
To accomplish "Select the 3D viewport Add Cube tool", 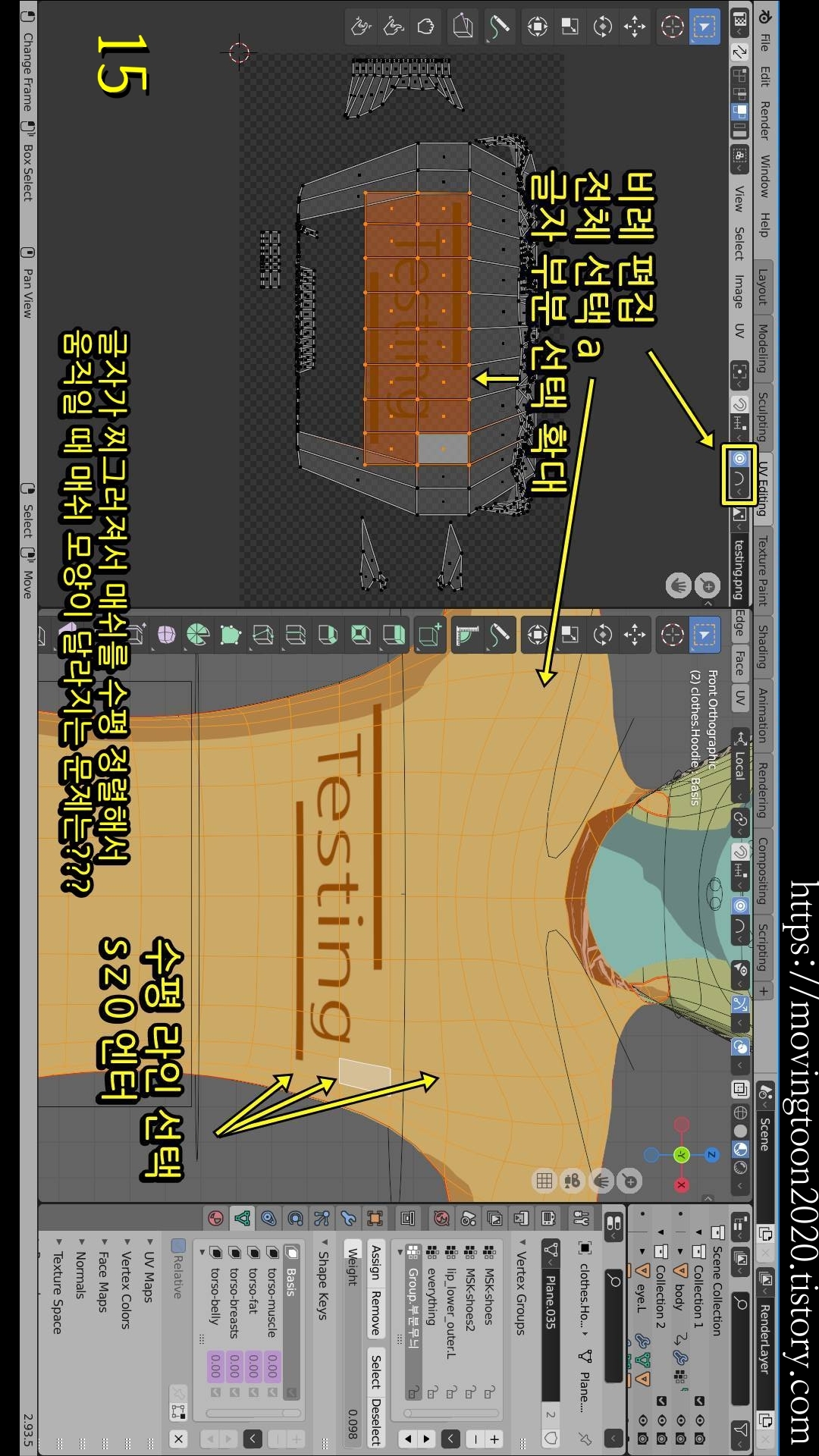I will click(x=430, y=635).
